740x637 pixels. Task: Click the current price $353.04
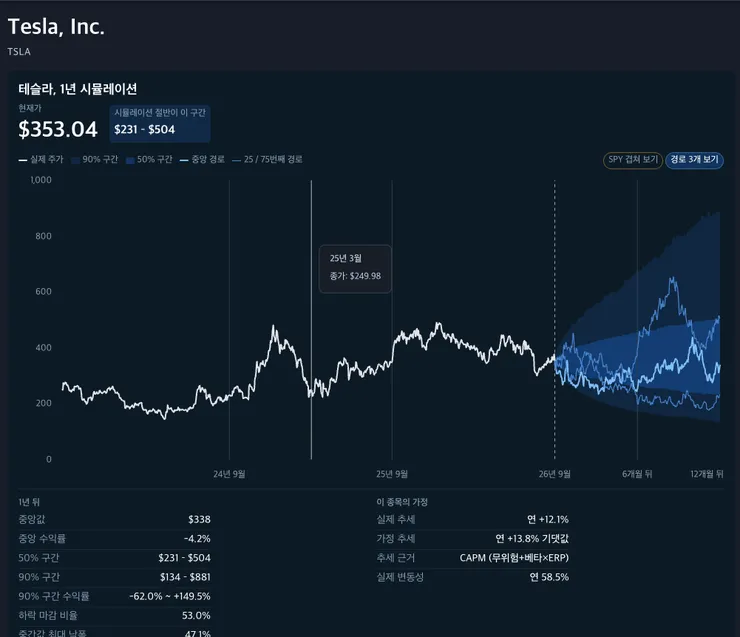(58, 129)
